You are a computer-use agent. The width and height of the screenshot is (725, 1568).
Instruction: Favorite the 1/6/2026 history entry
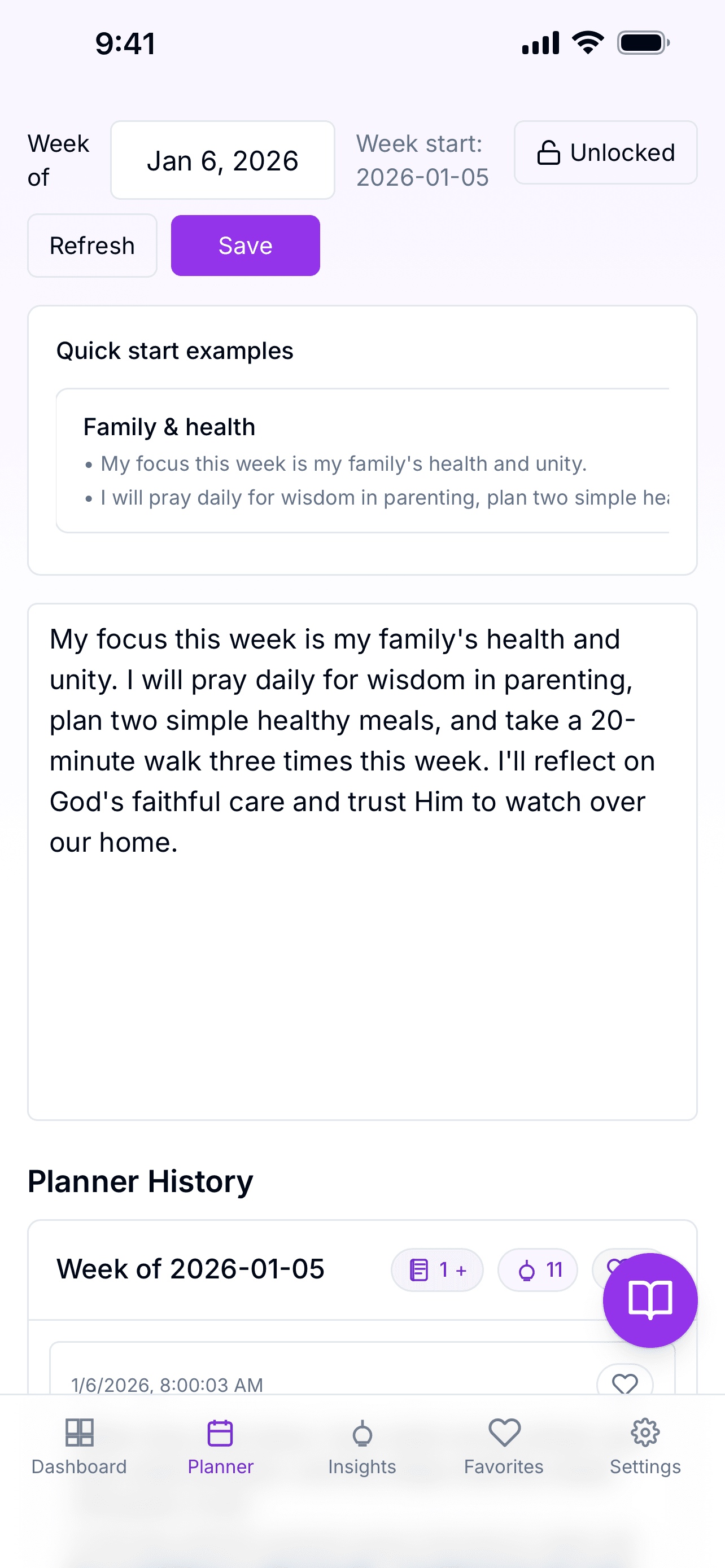point(624,1383)
